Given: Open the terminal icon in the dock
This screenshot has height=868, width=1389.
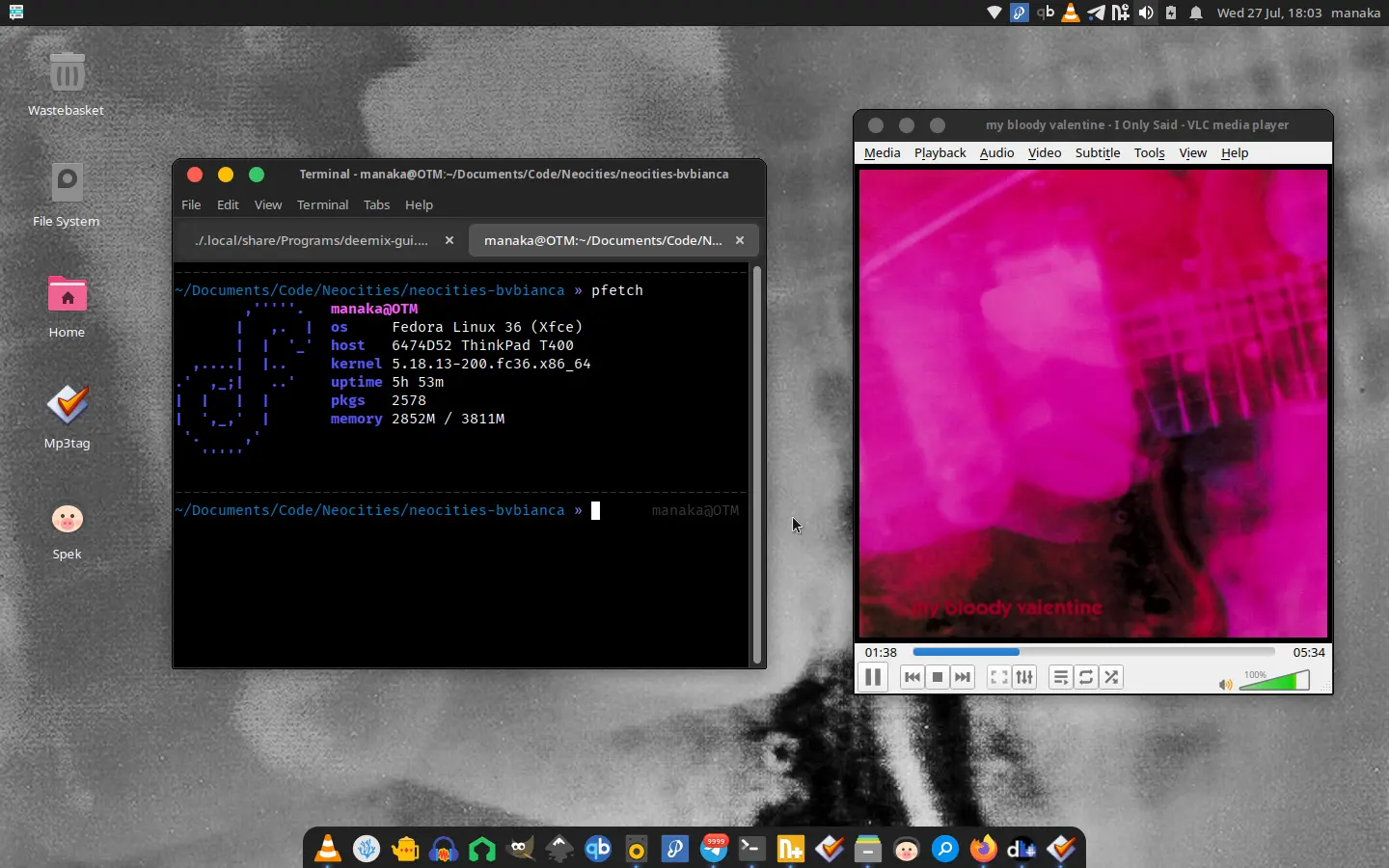Looking at the screenshot, I should (751, 849).
